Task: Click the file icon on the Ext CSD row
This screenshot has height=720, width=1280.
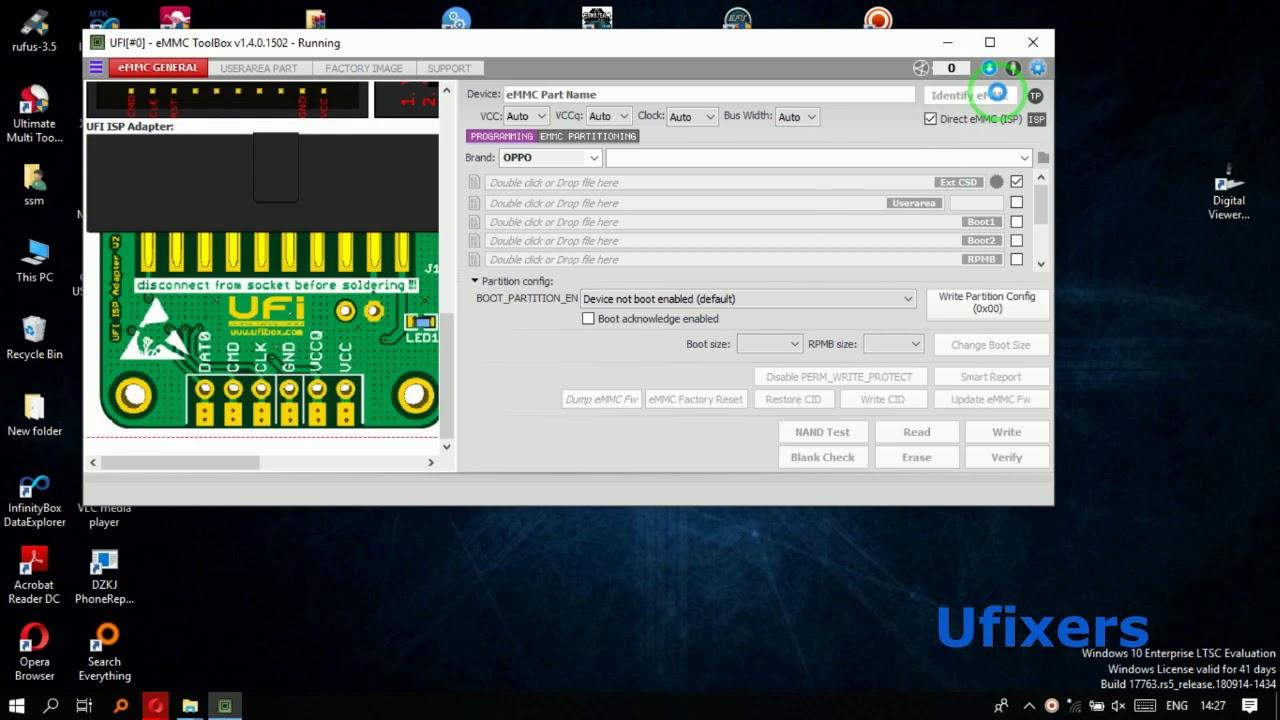Action: (x=475, y=183)
